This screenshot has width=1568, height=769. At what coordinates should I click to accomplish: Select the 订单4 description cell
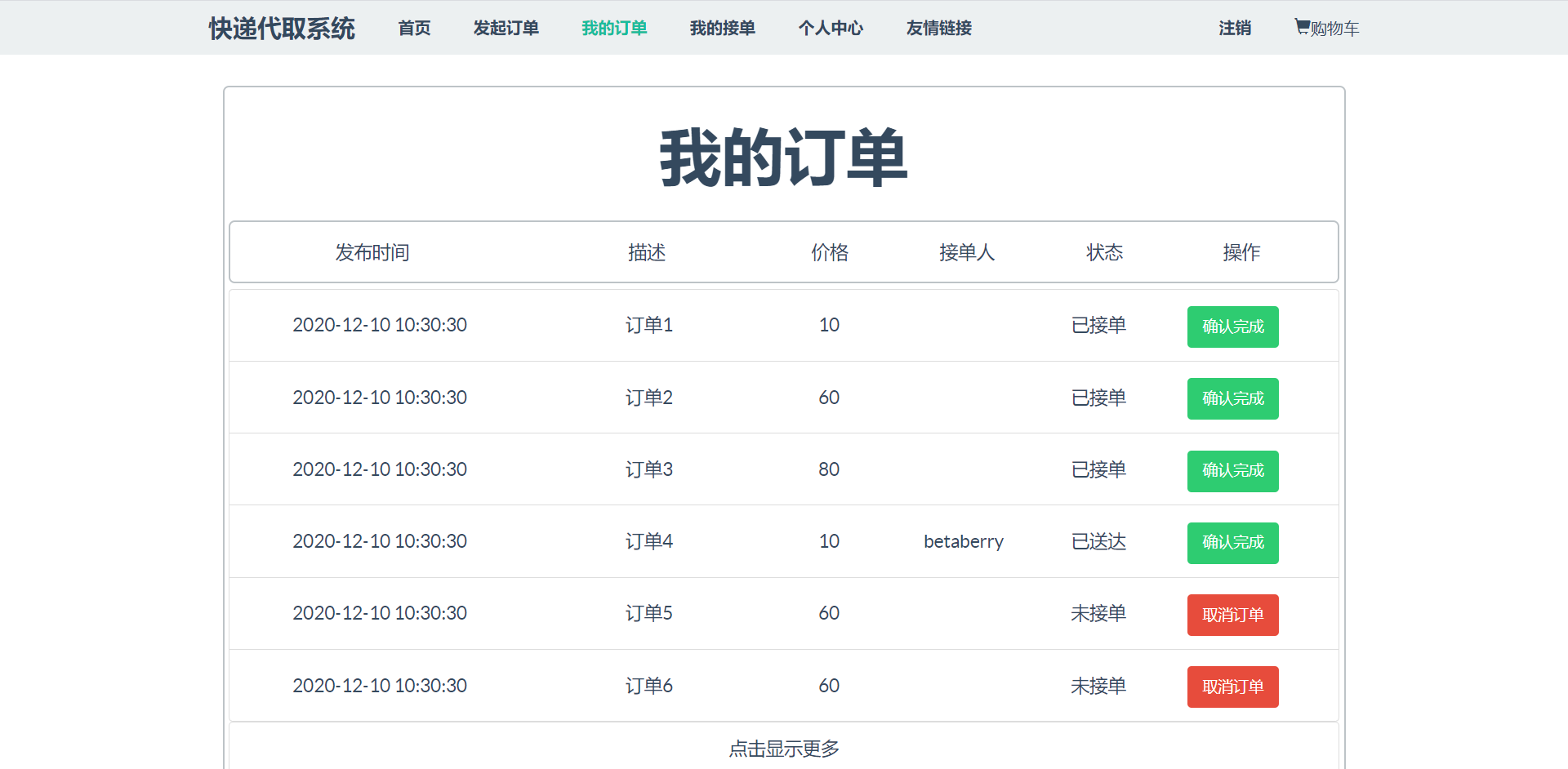click(x=649, y=541)
